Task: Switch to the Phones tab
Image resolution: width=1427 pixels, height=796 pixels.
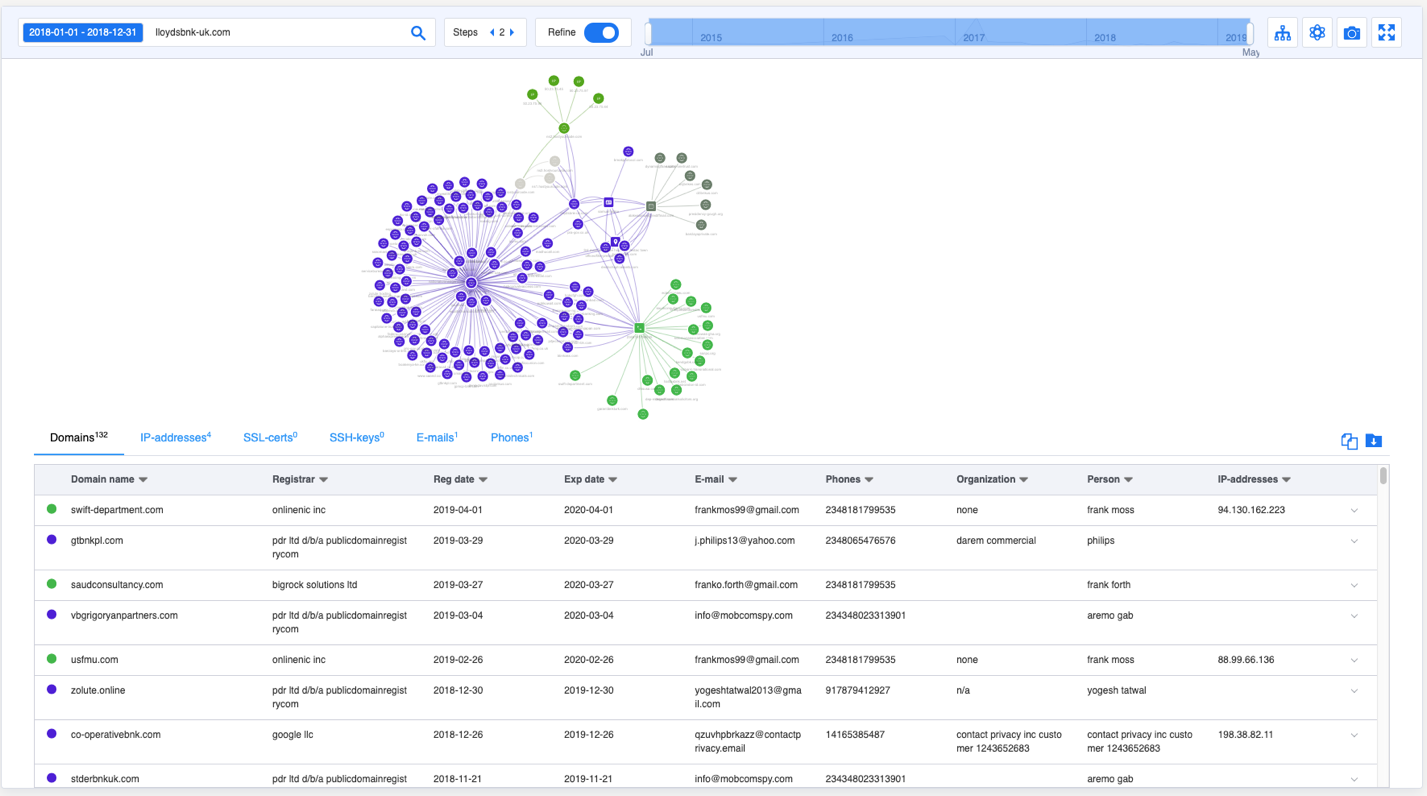Action: 512,438
